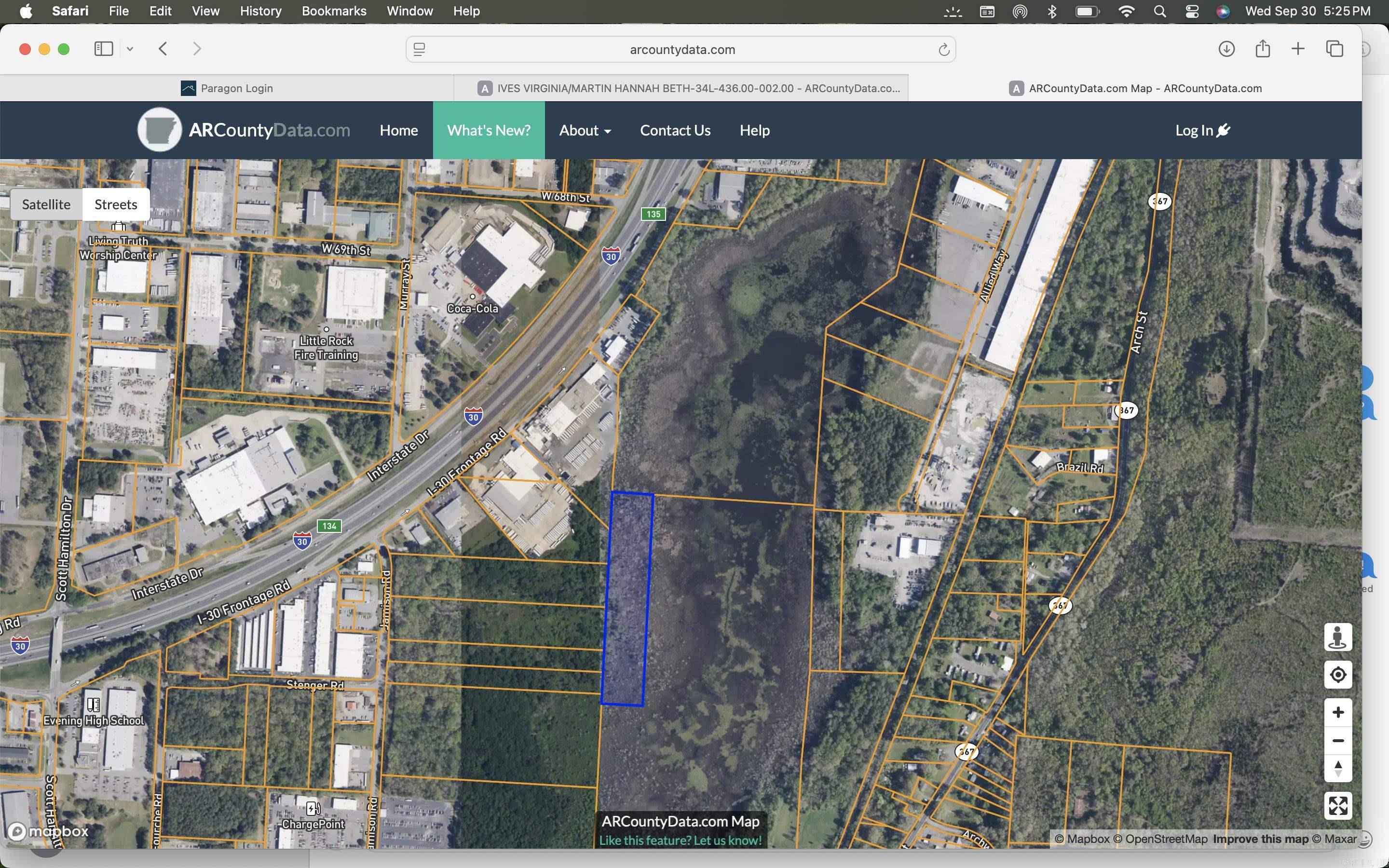Screen dimensions: 1389x868
Task: Go forward to the next page
Action: click(197, 49)
